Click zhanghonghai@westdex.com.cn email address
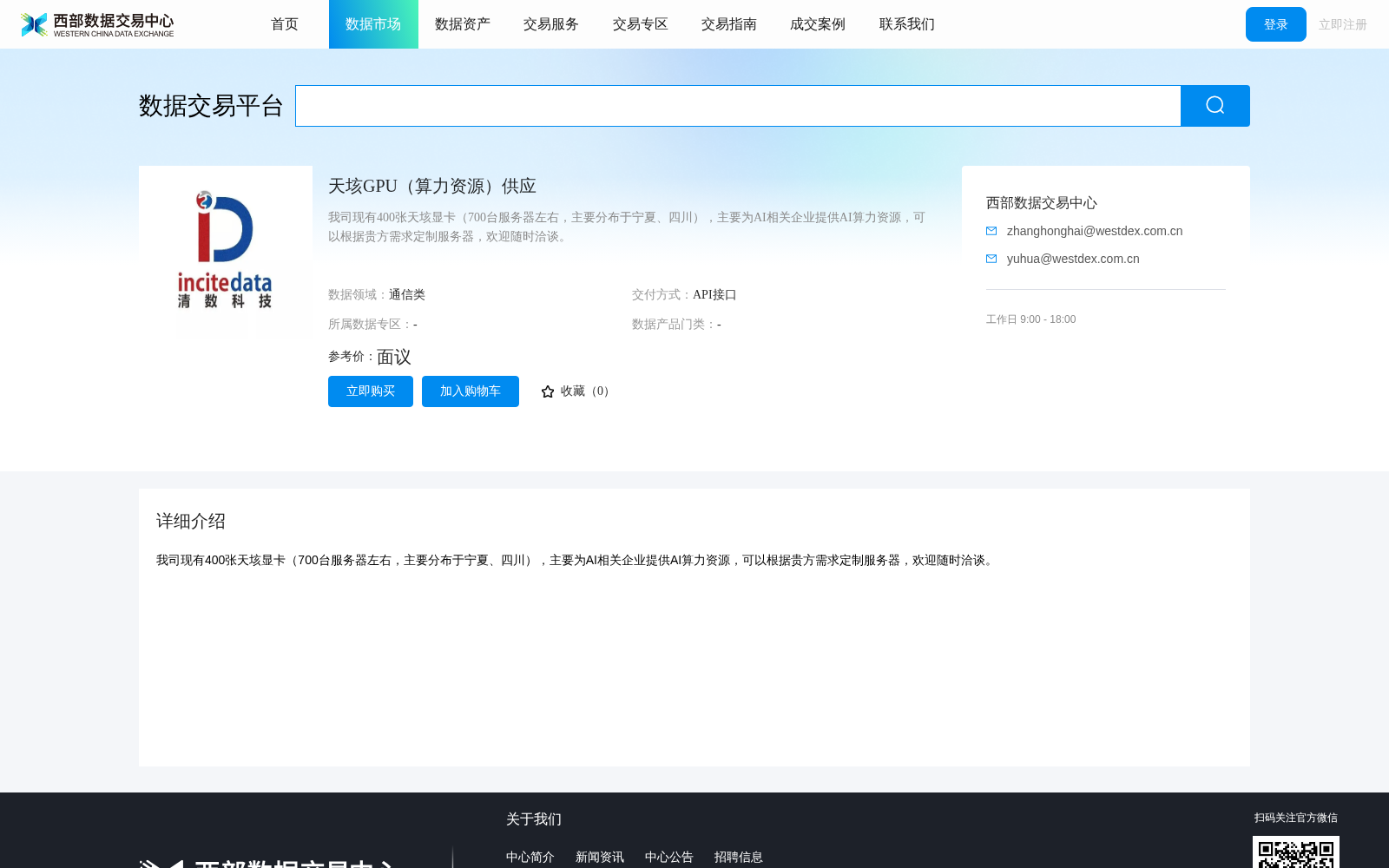 coord(1095,231)
